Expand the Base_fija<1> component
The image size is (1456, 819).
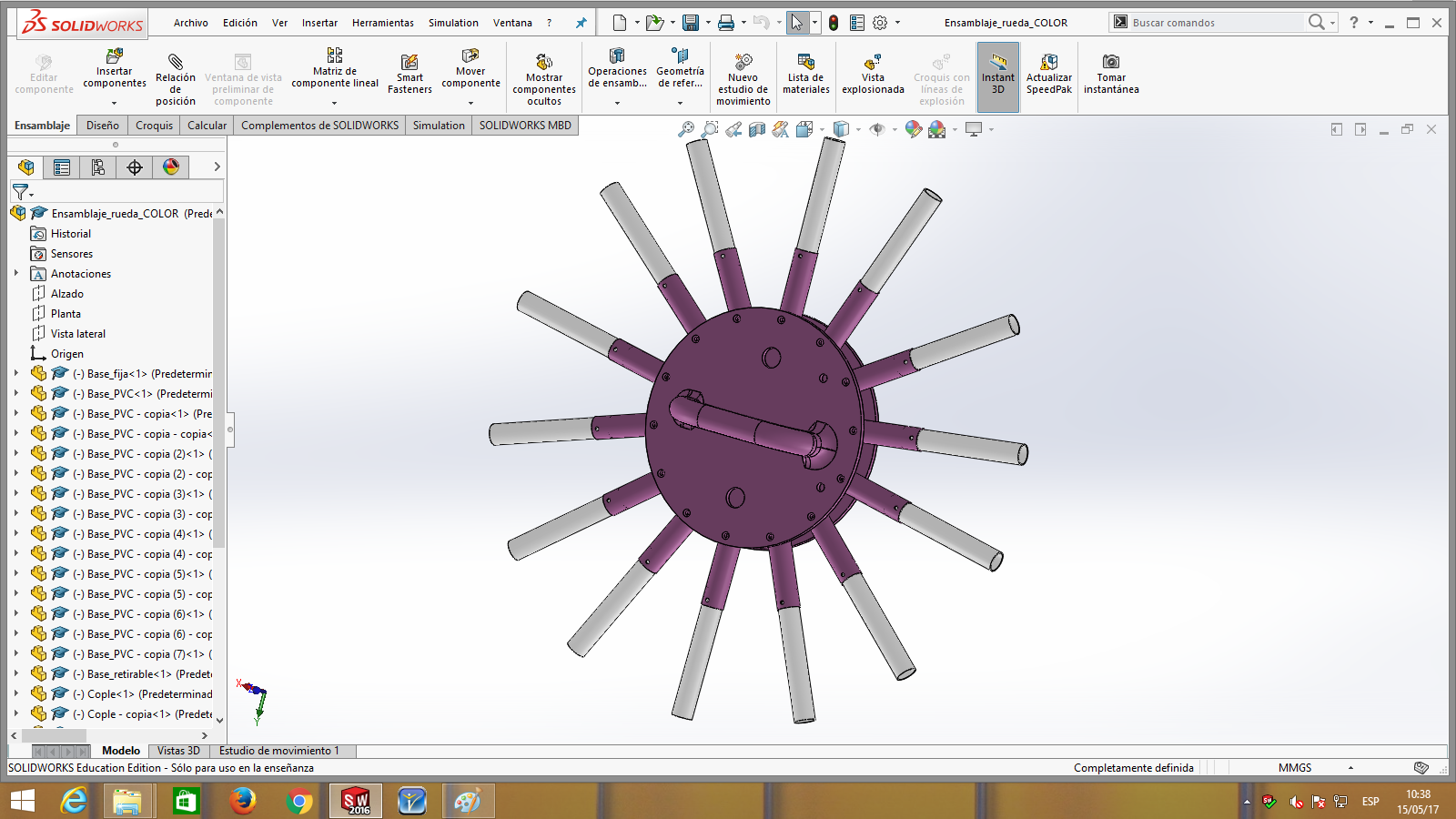tap(15, 373)
